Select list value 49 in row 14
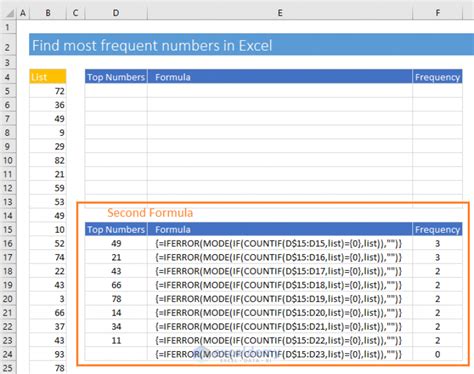474x374 pixels. pos(48,215)
